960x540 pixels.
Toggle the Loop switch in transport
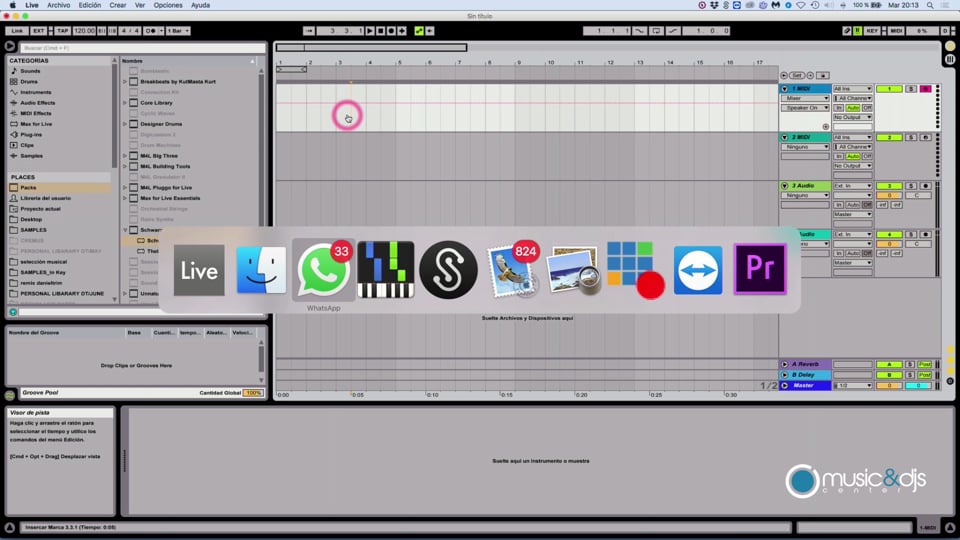[656, 31]
